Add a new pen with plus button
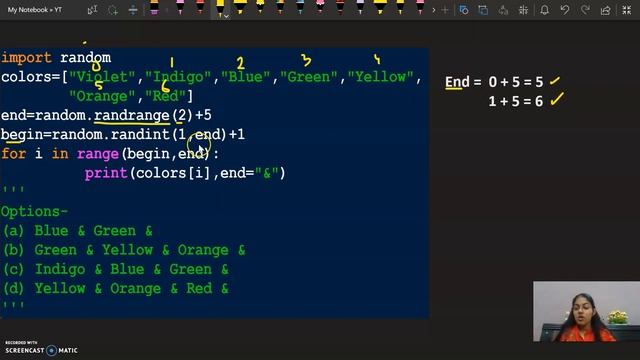The height and width of the screenshot is (360, 640). pos(445,10)
